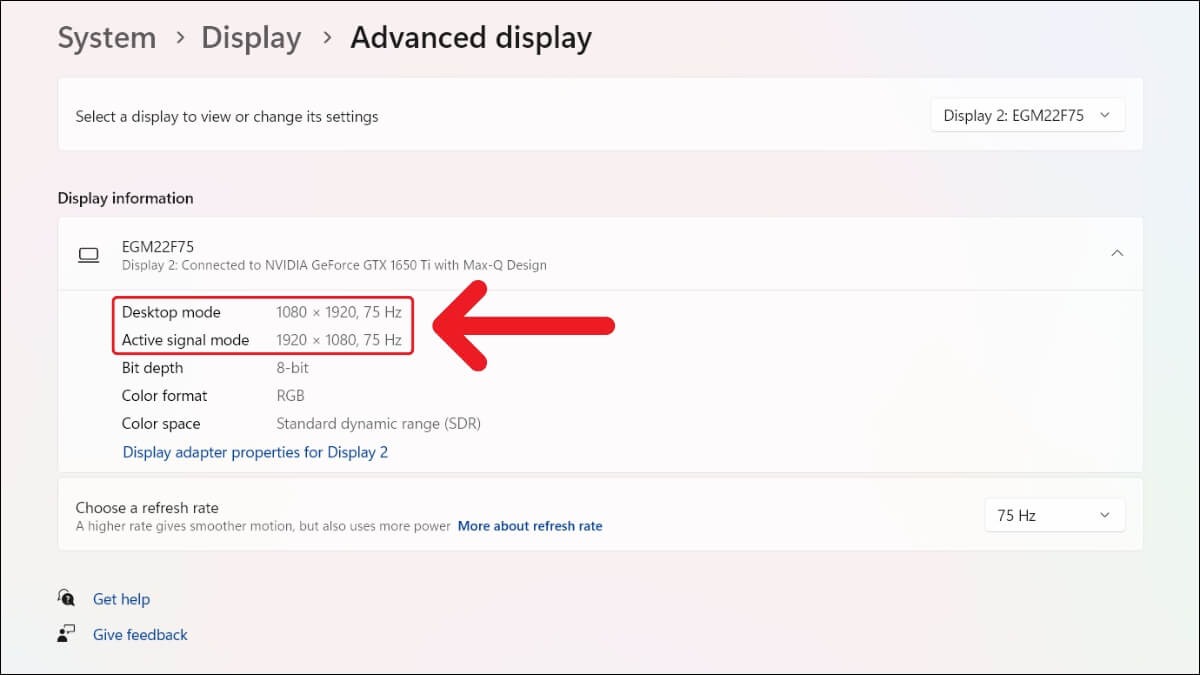
Task: Open More about refresh rate link
Action: click(x=530, y=526)
